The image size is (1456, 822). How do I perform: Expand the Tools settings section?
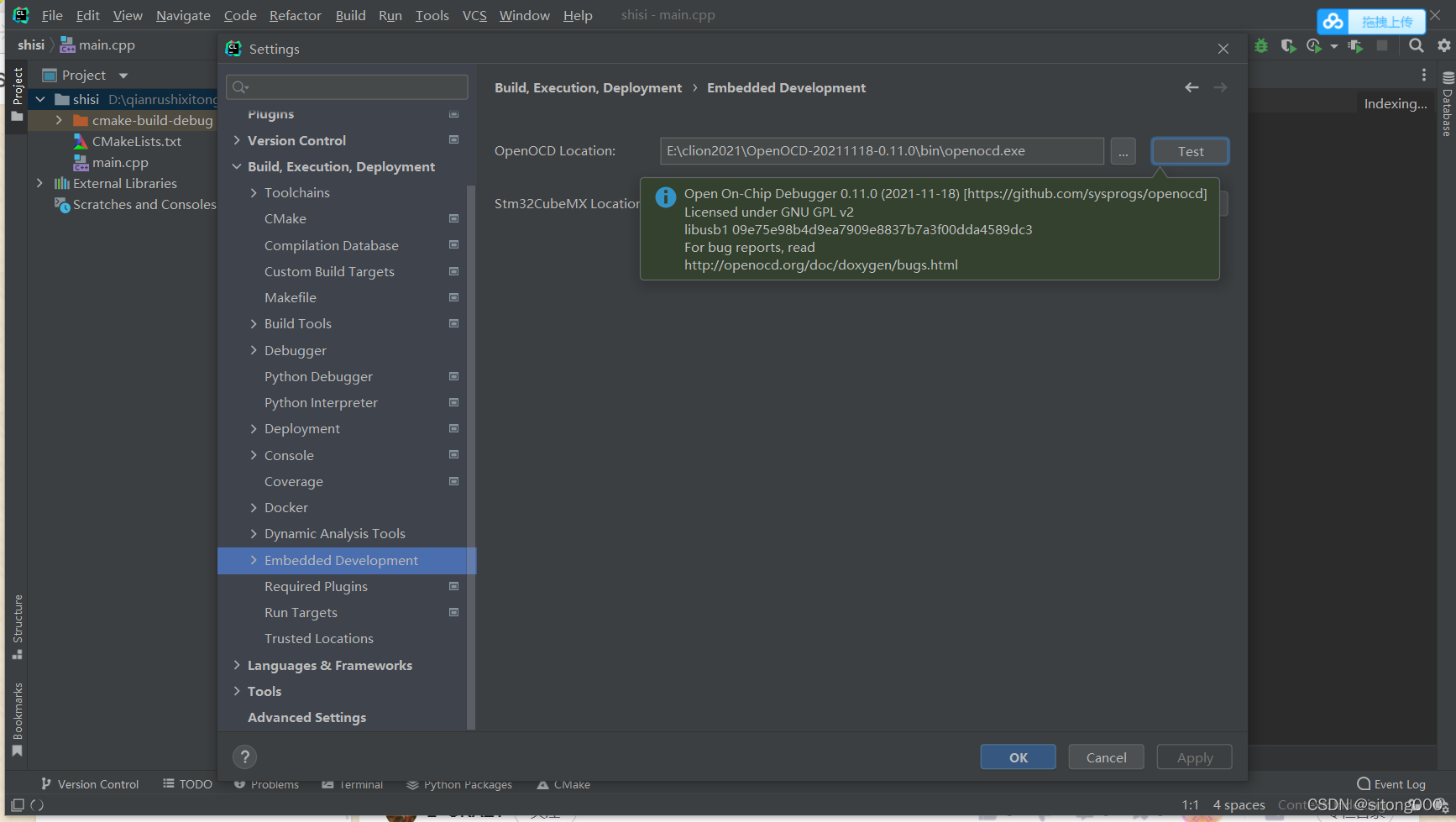237,691
